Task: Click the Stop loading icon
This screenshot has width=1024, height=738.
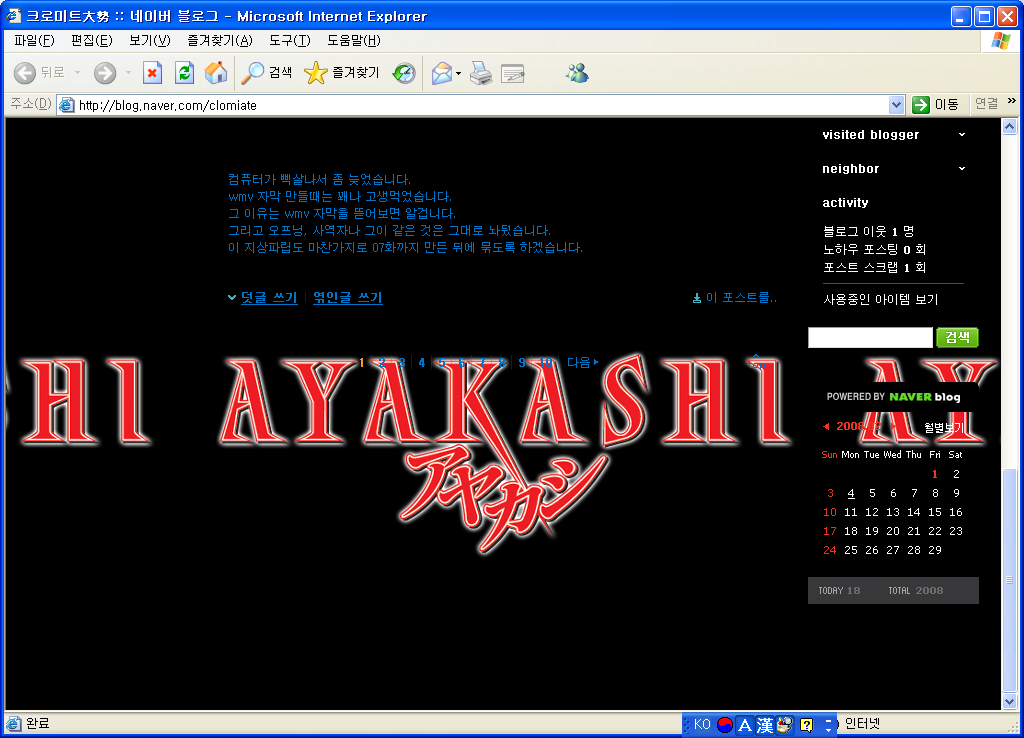Action: [x=152, y=72]
